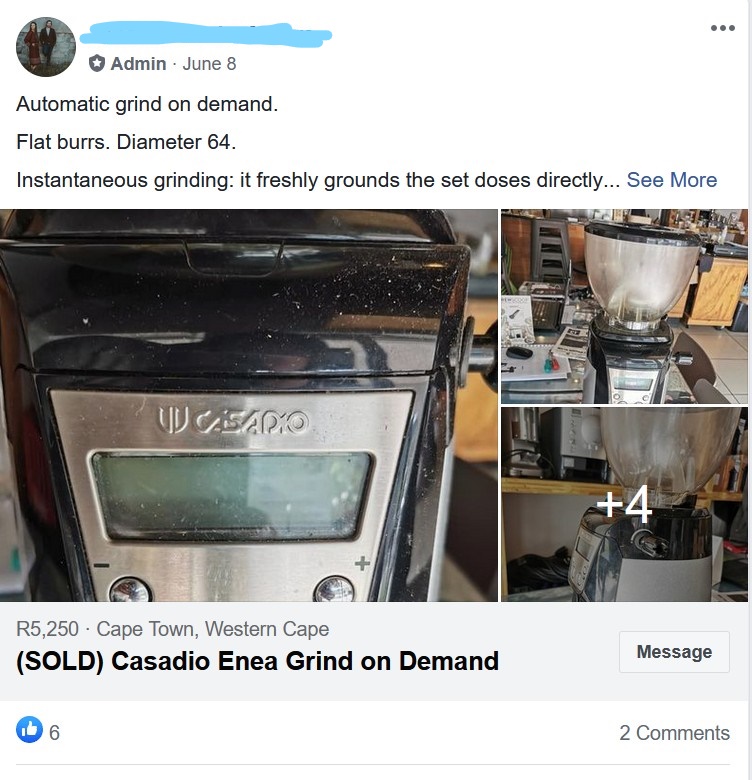Open the +4 more photos thumbnail
This screenshot has width=752, height=780.
click(x=624, y=504)
